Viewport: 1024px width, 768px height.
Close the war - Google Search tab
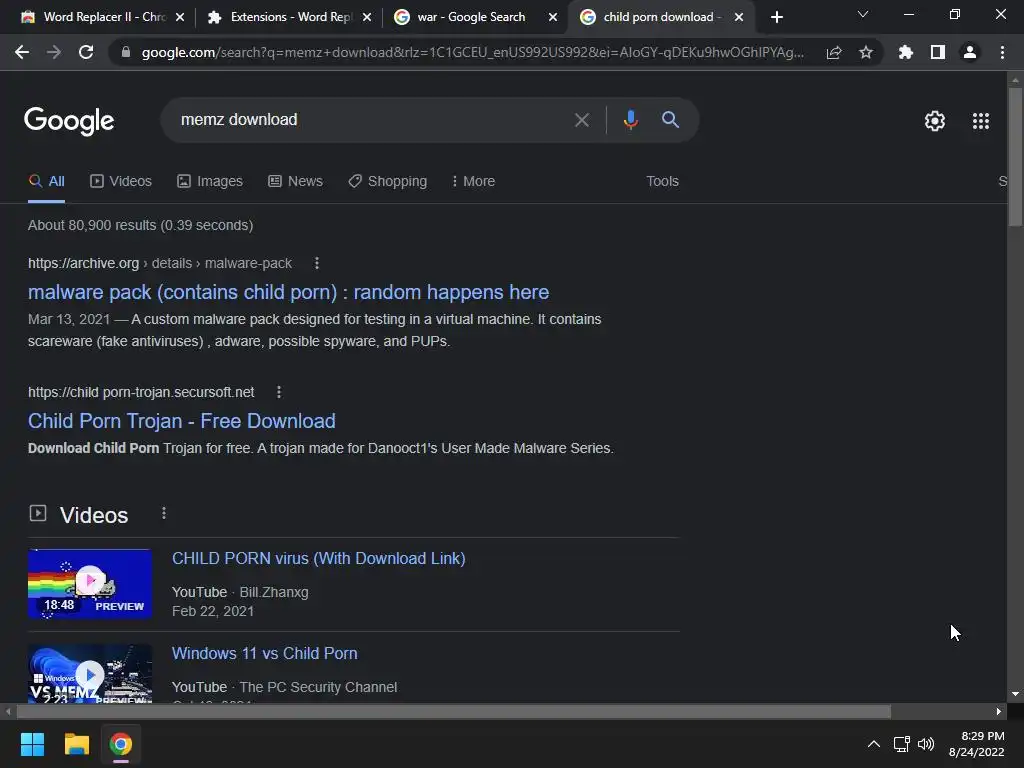point(553,17)
